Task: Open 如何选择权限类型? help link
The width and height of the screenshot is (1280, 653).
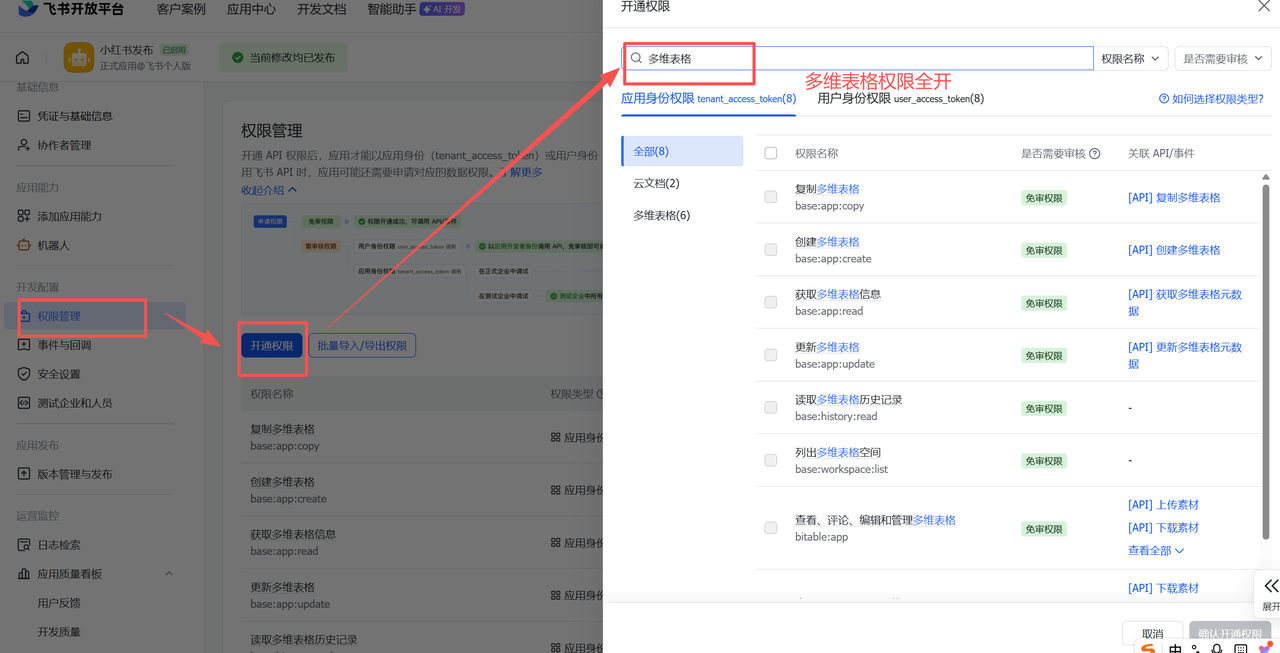Action: pos(1211,99)
